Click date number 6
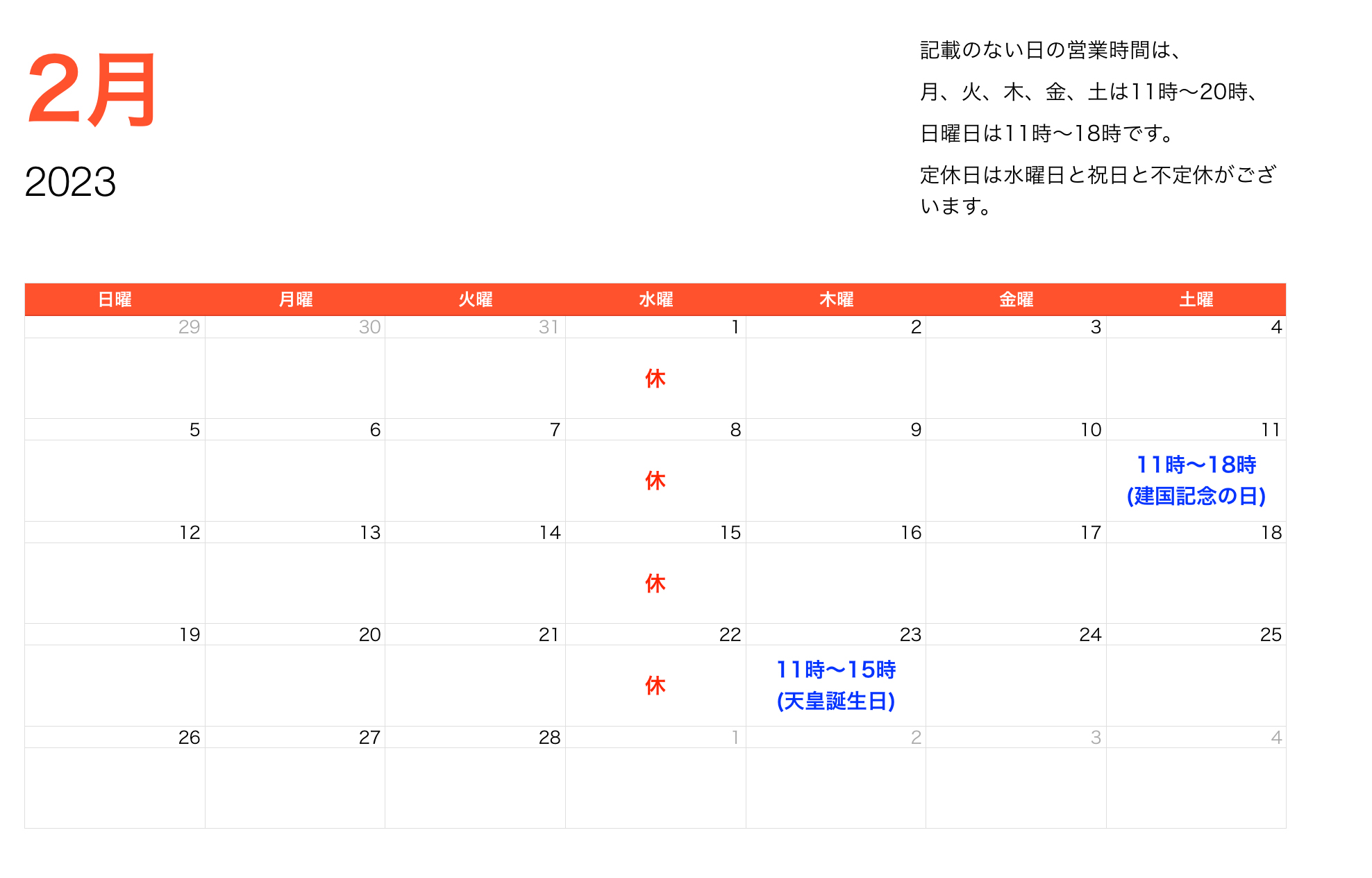Viewport: 1372px width, 878px height. 375,430
